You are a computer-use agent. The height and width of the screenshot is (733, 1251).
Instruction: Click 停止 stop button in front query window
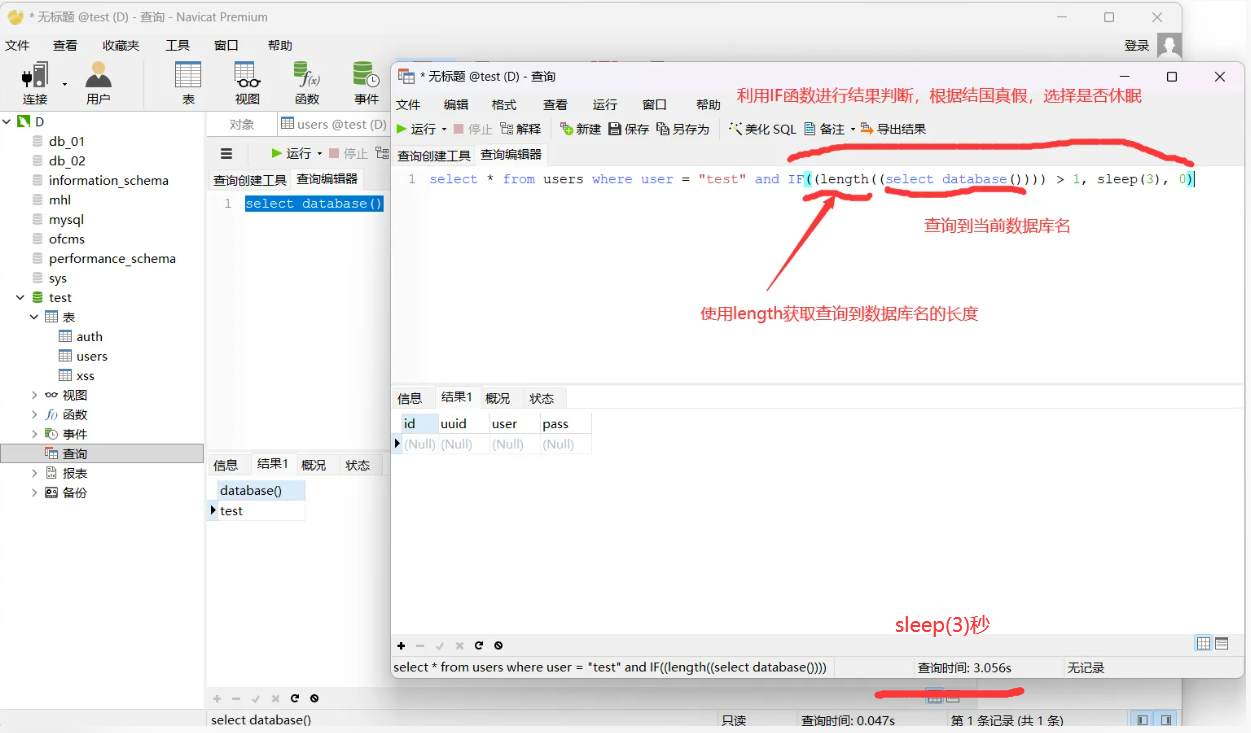tap(473, 129)
